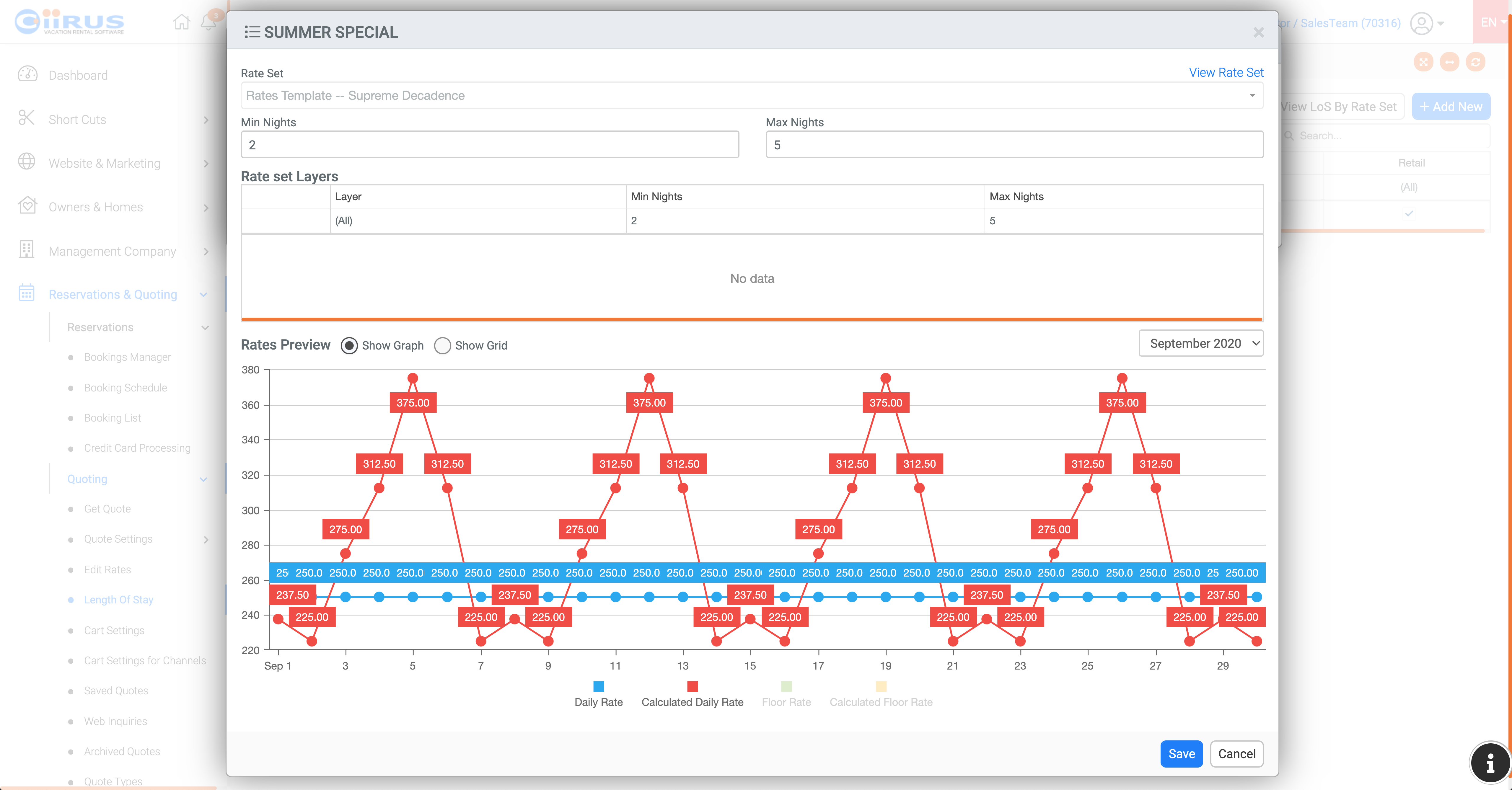Open the Rates Template dropdown
Viewport: 1512px width, 790px height.
tap(751, 95)
